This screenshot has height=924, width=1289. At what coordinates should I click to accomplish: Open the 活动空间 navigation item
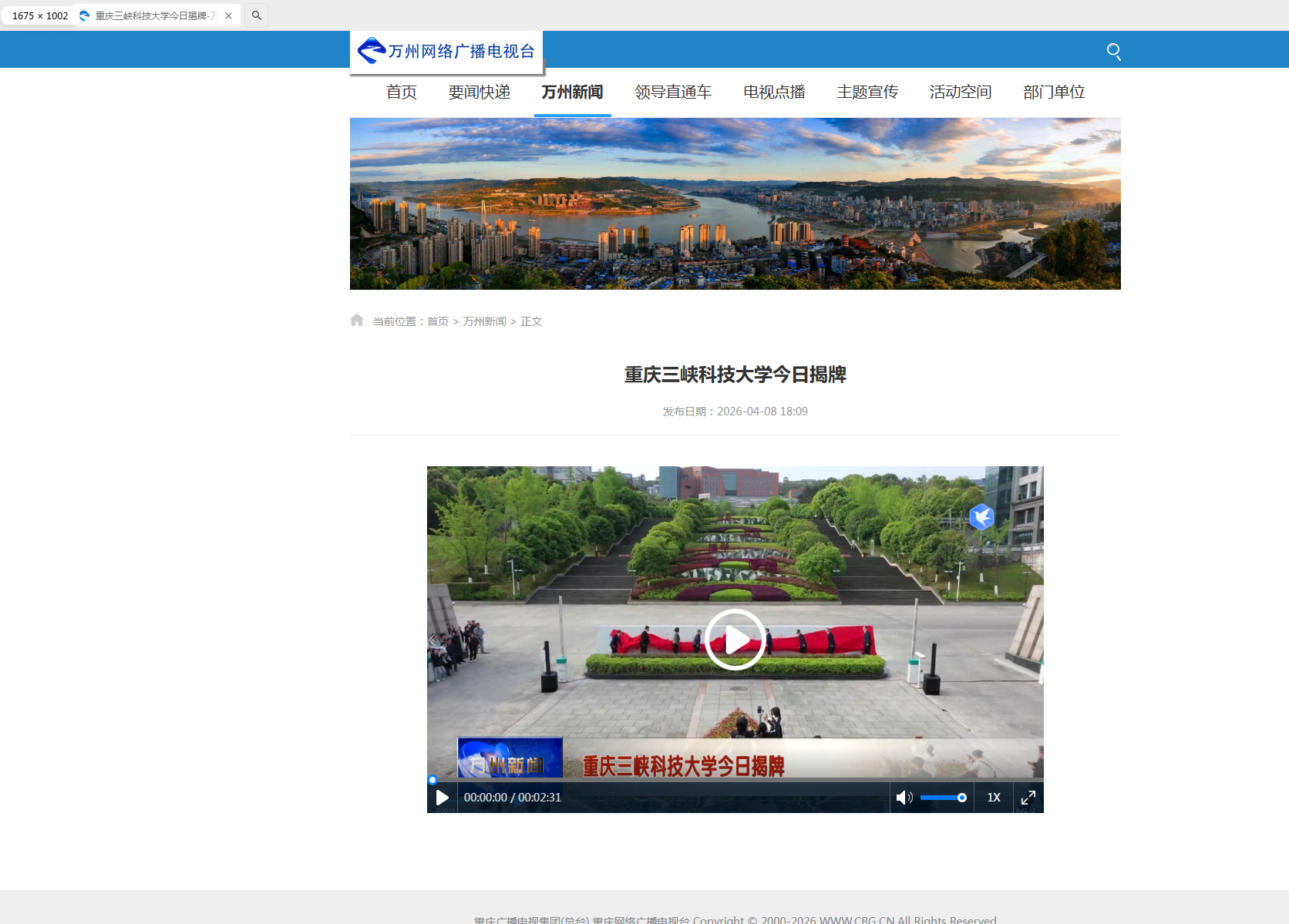click(961, 92)
